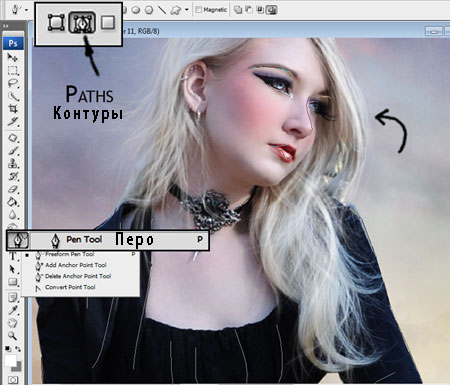The image size is (450, 385).
Task: Reset to default foreground and background colors
Action: 8,349
